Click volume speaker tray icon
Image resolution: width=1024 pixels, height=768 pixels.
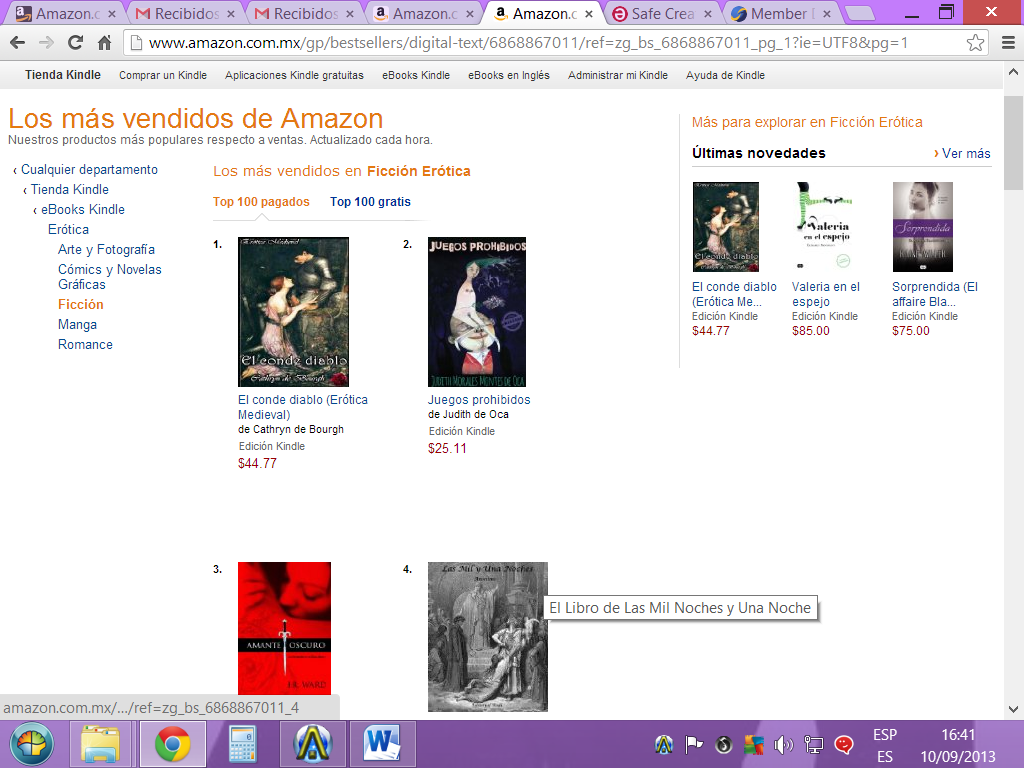click(783, 744)
